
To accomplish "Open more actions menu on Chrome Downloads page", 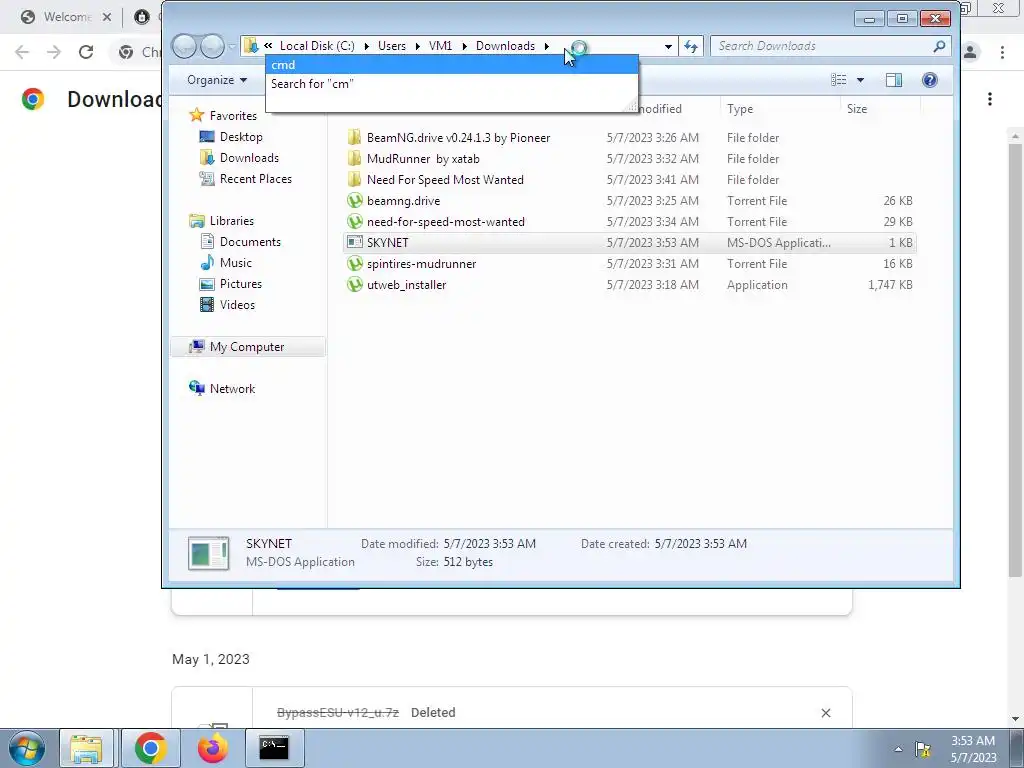I will click(x=990, y=99).
